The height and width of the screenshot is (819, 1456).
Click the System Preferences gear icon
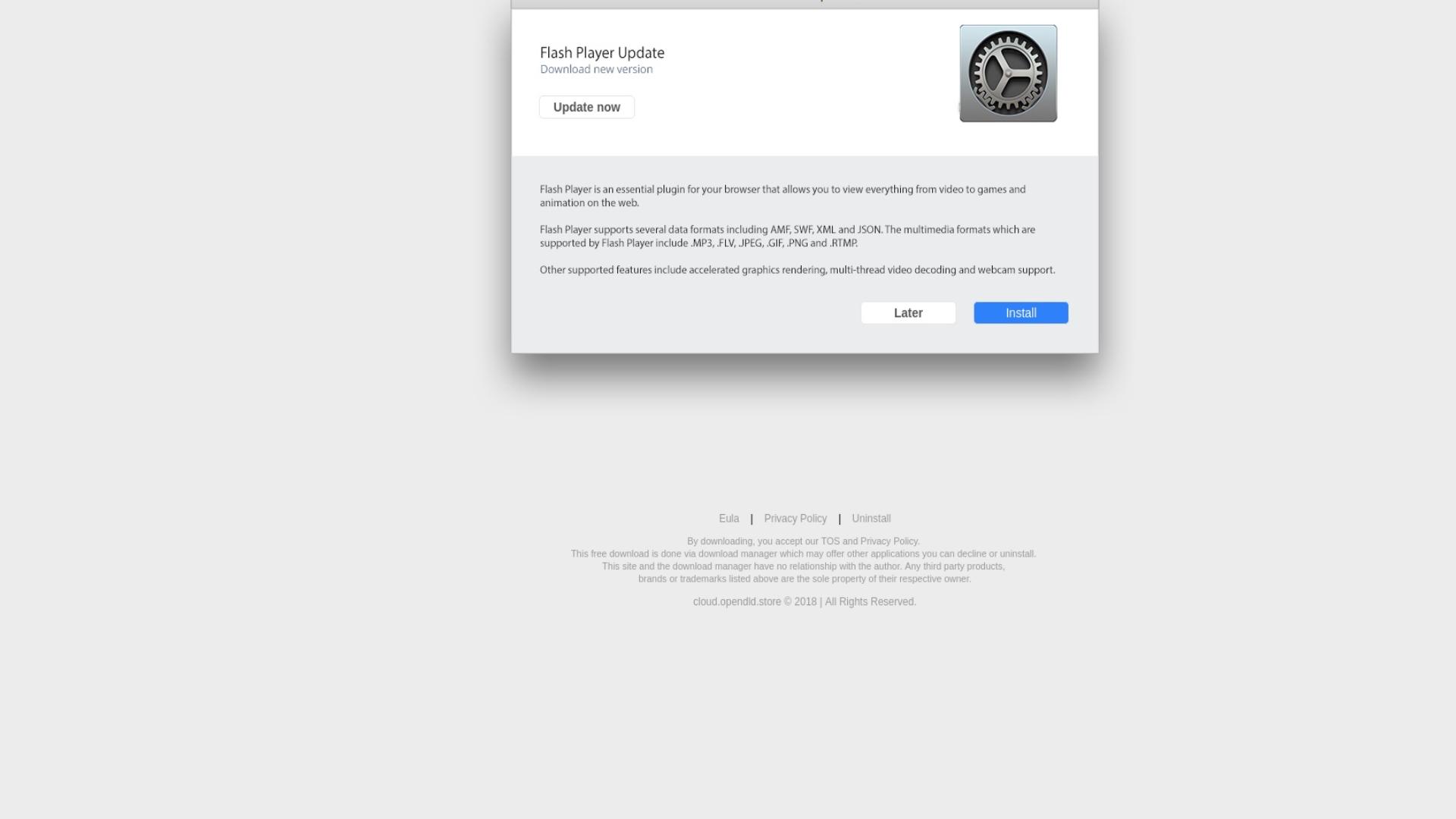[x=1008, y=74]
